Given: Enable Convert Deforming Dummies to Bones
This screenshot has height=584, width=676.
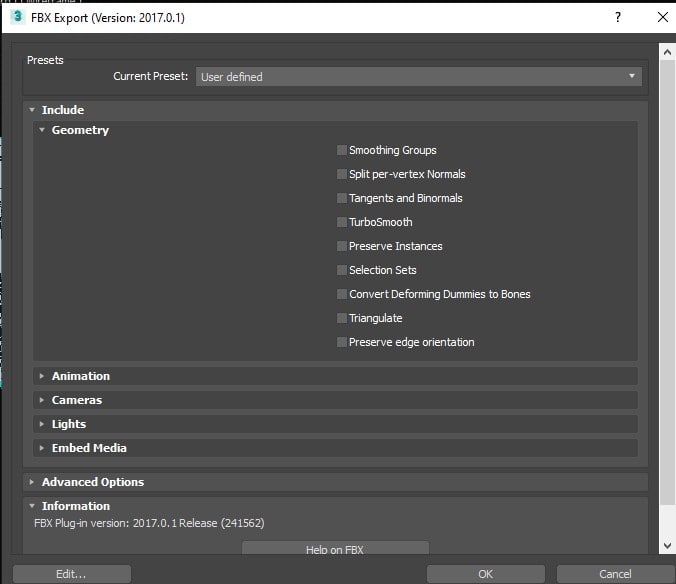Looking at the screenshot, I should pyautogui.click(x=341, y=294).
